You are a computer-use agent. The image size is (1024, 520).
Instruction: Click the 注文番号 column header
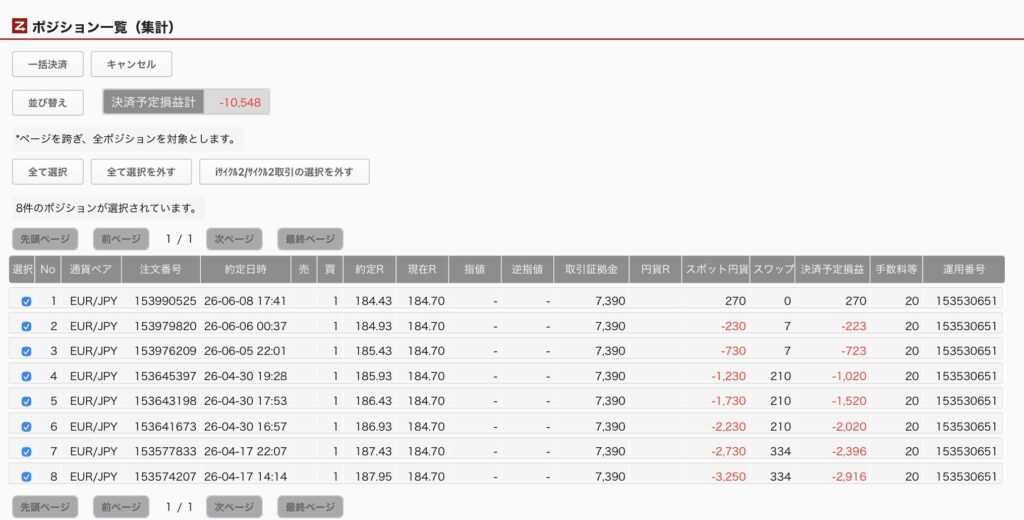click(161, 269)
